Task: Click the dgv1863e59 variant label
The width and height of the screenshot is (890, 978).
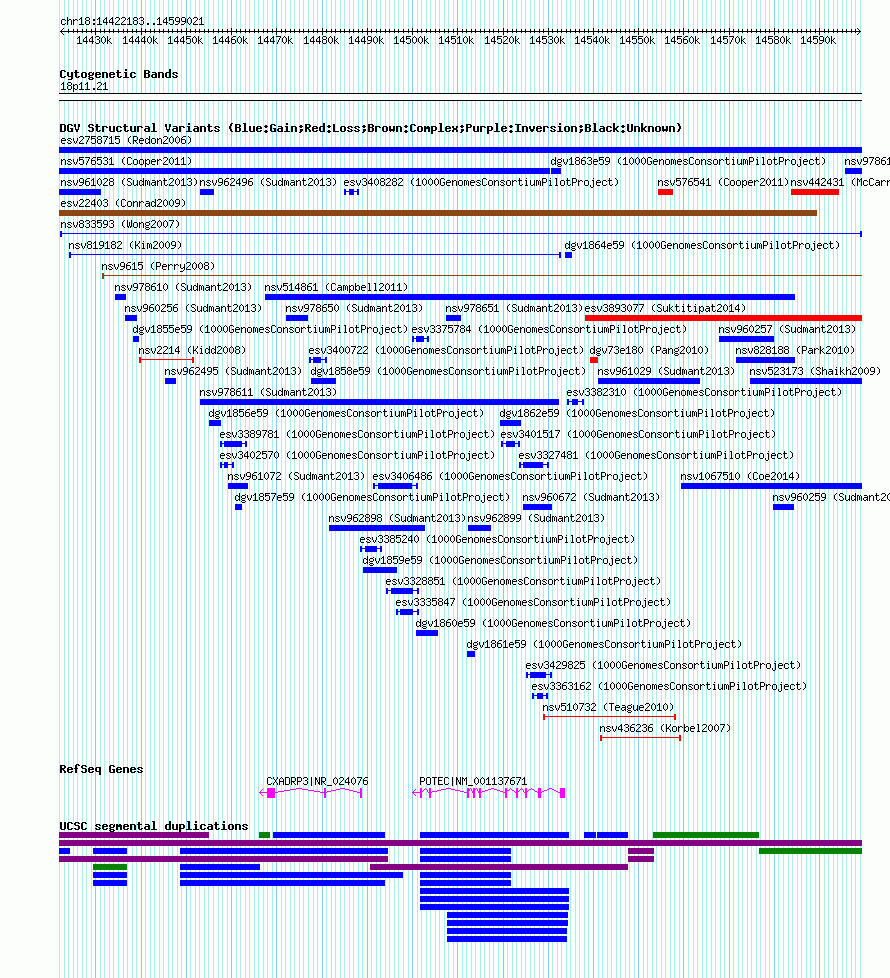Action: (688, 162)
